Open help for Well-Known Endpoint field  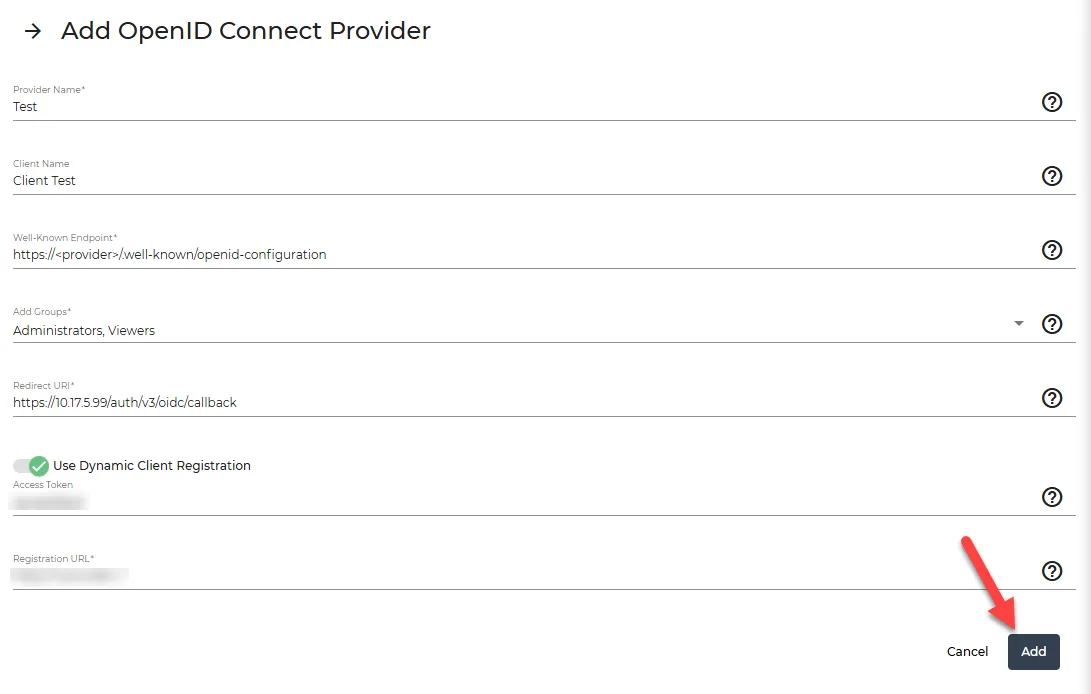point(1051,250)
